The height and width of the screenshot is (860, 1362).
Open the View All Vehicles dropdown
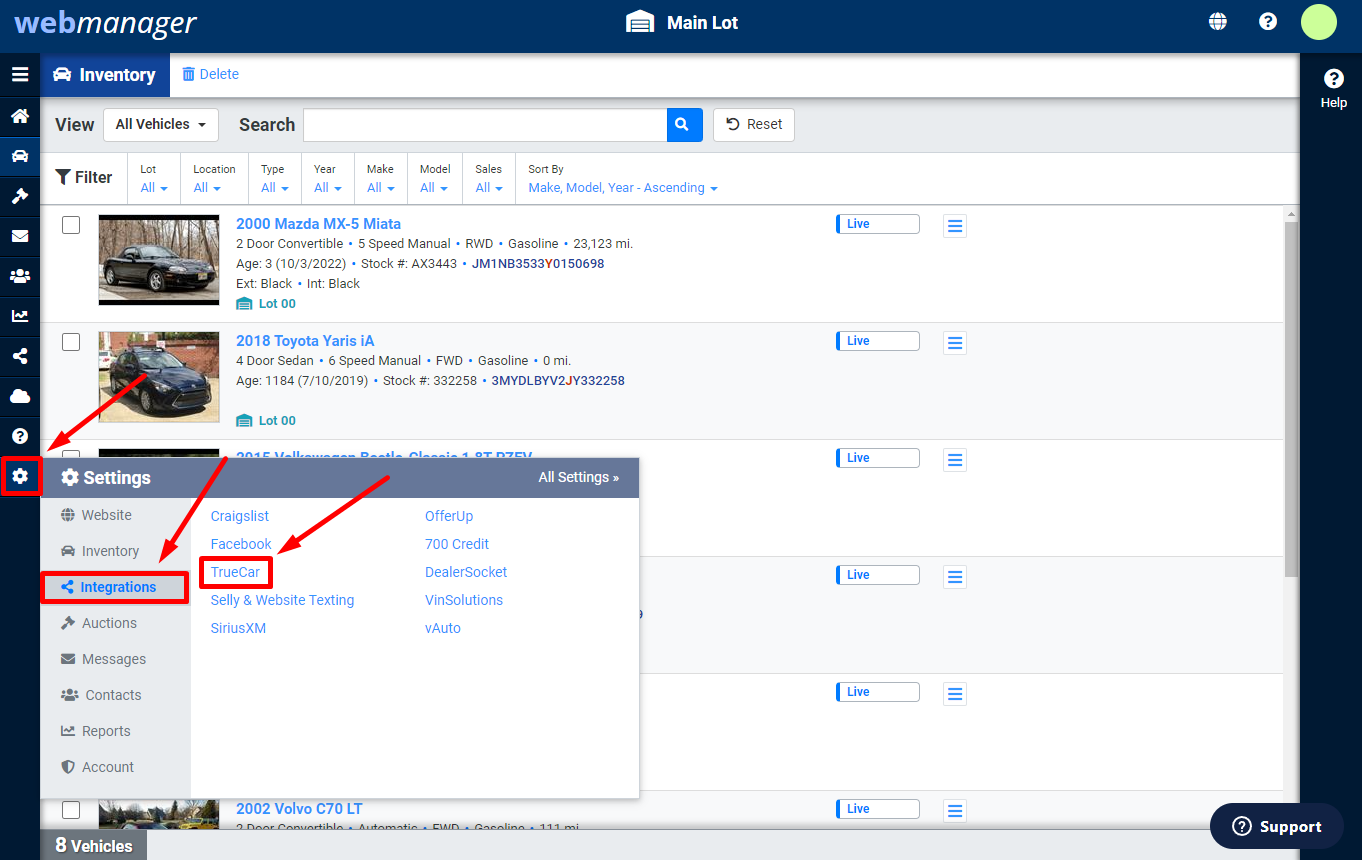click(160, 124)
